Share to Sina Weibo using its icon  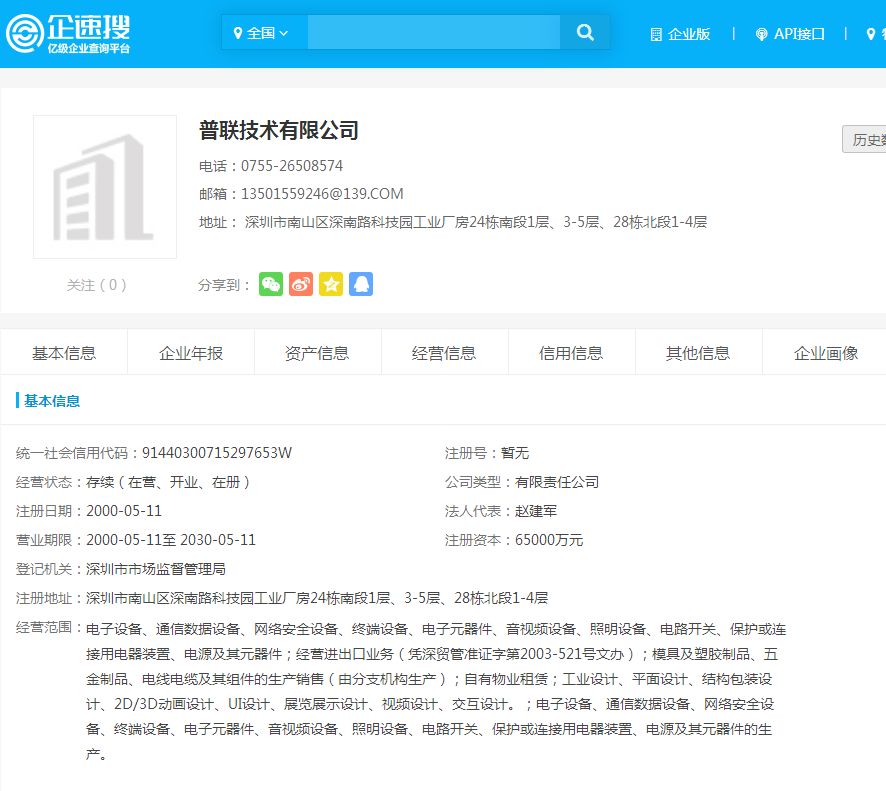click(300, 284)
